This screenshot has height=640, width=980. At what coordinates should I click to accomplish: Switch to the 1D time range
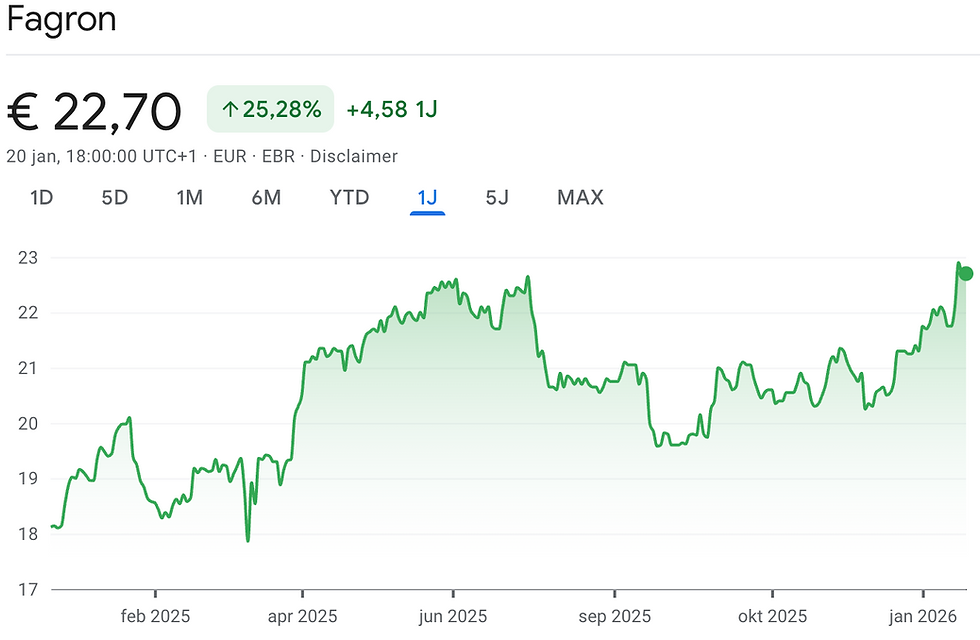point(41,198)
